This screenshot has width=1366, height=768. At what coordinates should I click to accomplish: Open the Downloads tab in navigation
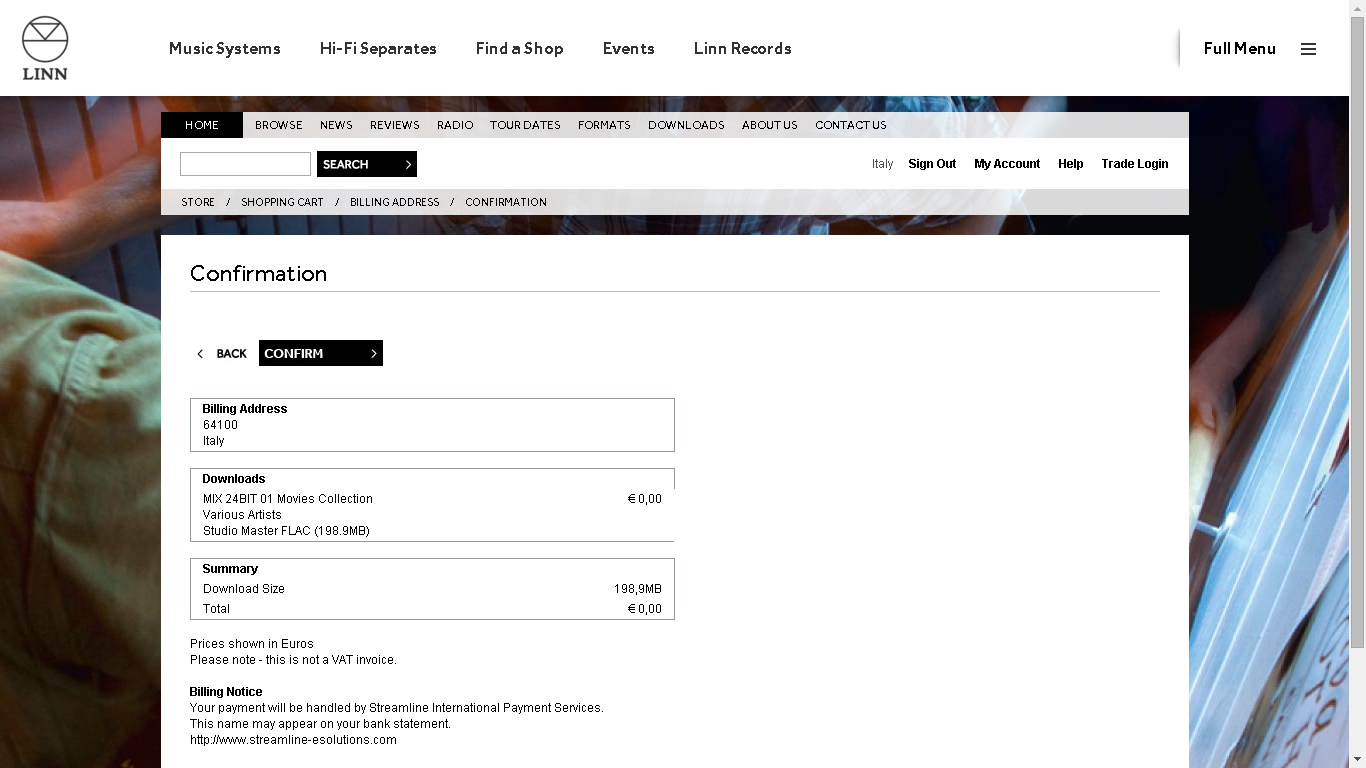pos(686,125)
